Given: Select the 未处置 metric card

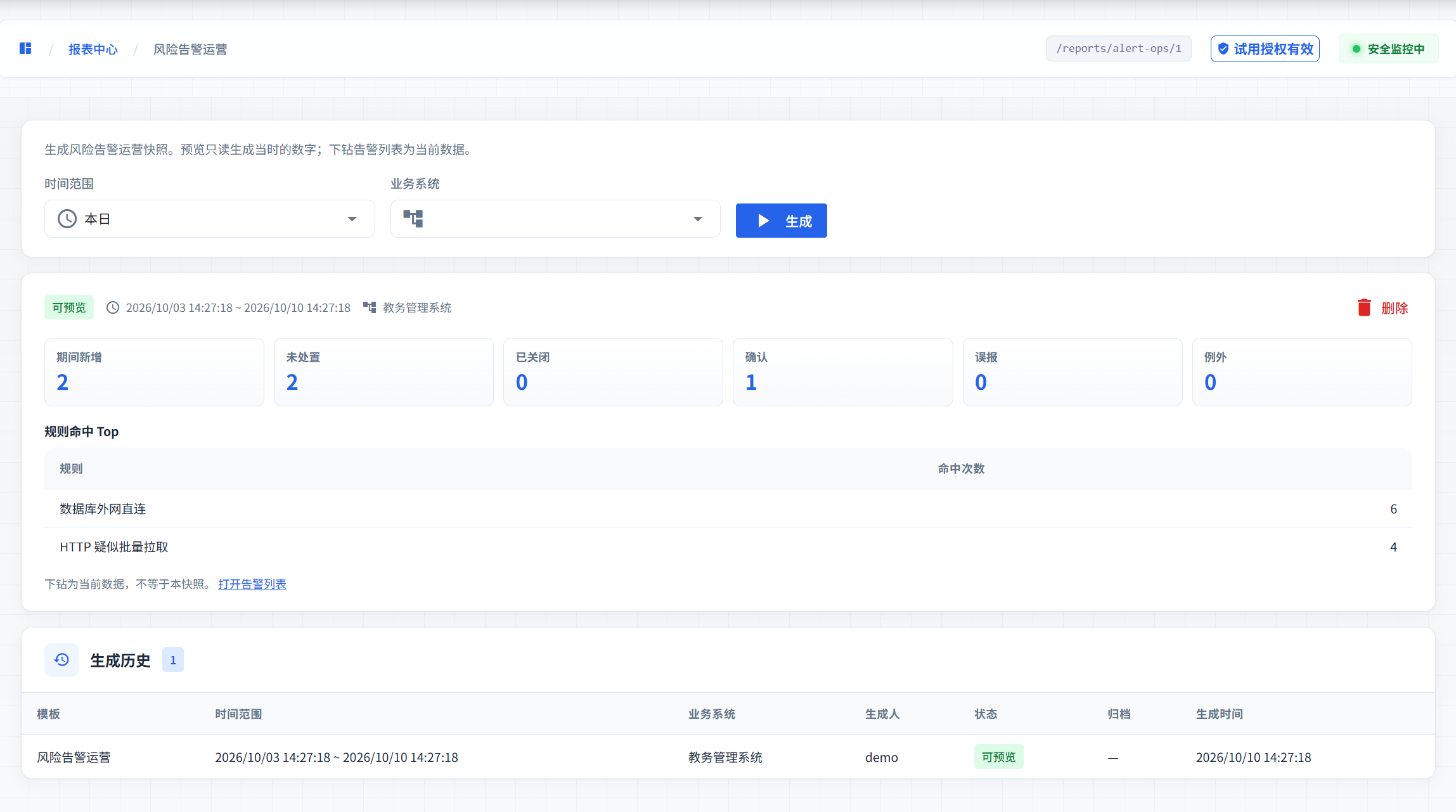Looking at the screenshot, I should pos(383,372).
